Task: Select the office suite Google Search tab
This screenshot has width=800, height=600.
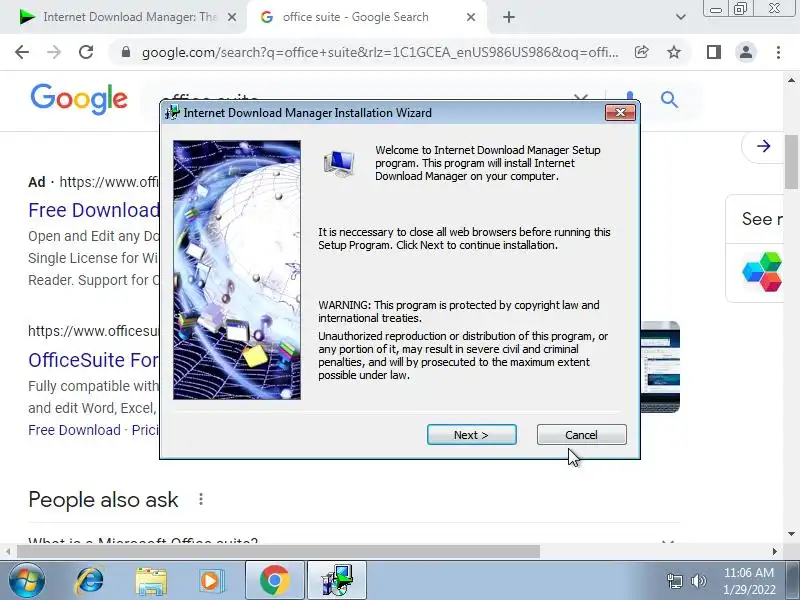Action: point(357,17)
